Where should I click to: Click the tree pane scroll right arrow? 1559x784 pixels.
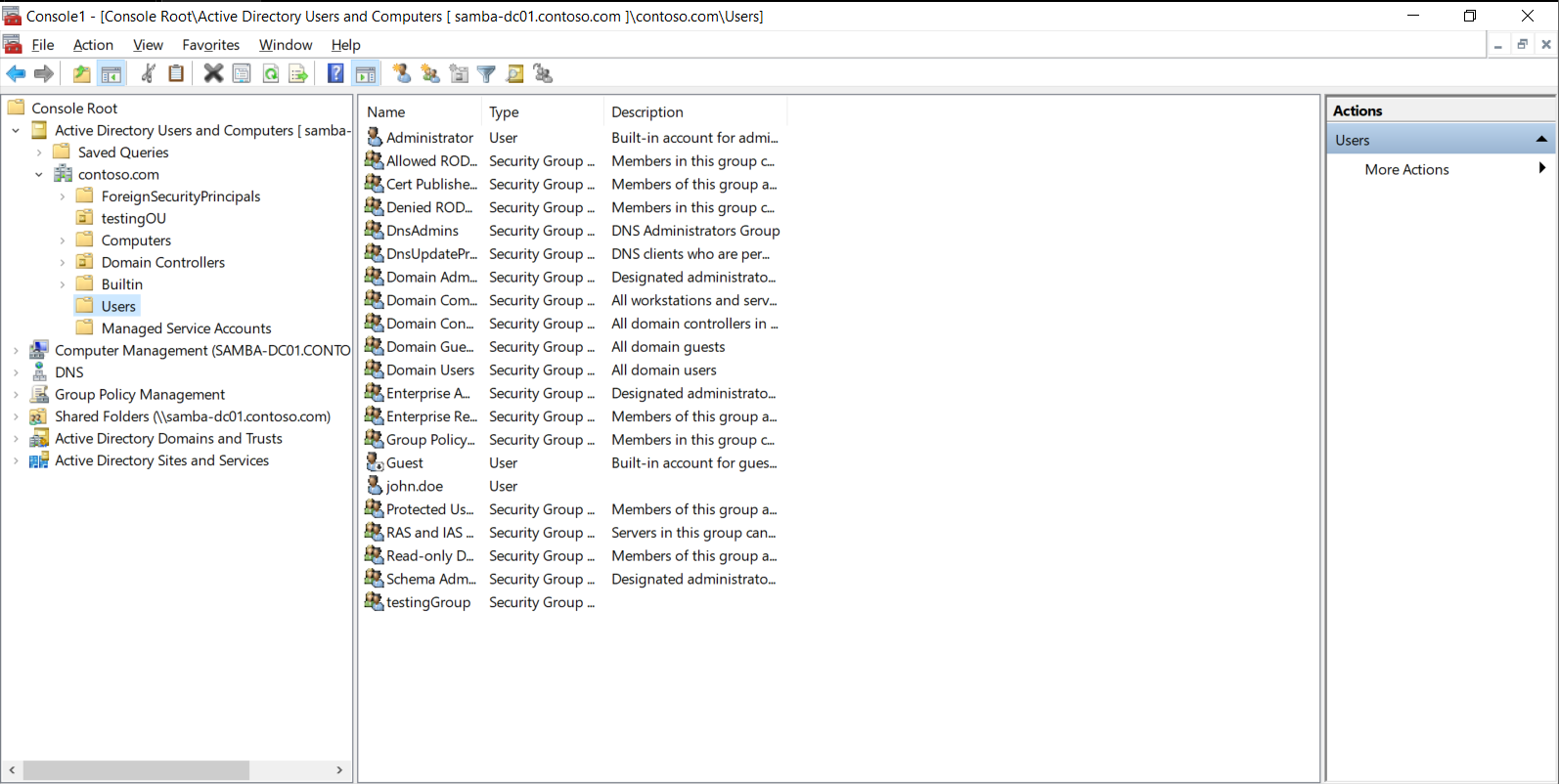click(339, 770)
